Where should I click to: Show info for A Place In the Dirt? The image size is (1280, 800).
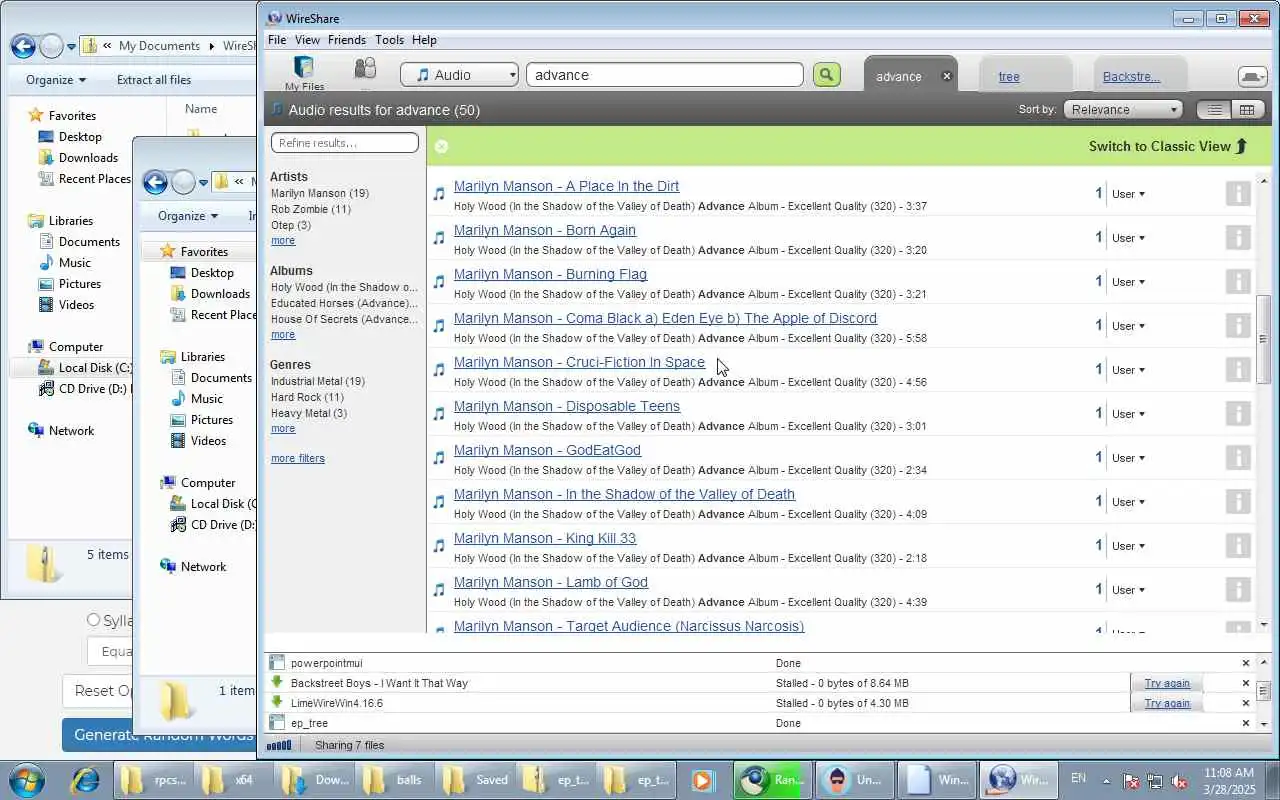click(x=1238, y=194)
